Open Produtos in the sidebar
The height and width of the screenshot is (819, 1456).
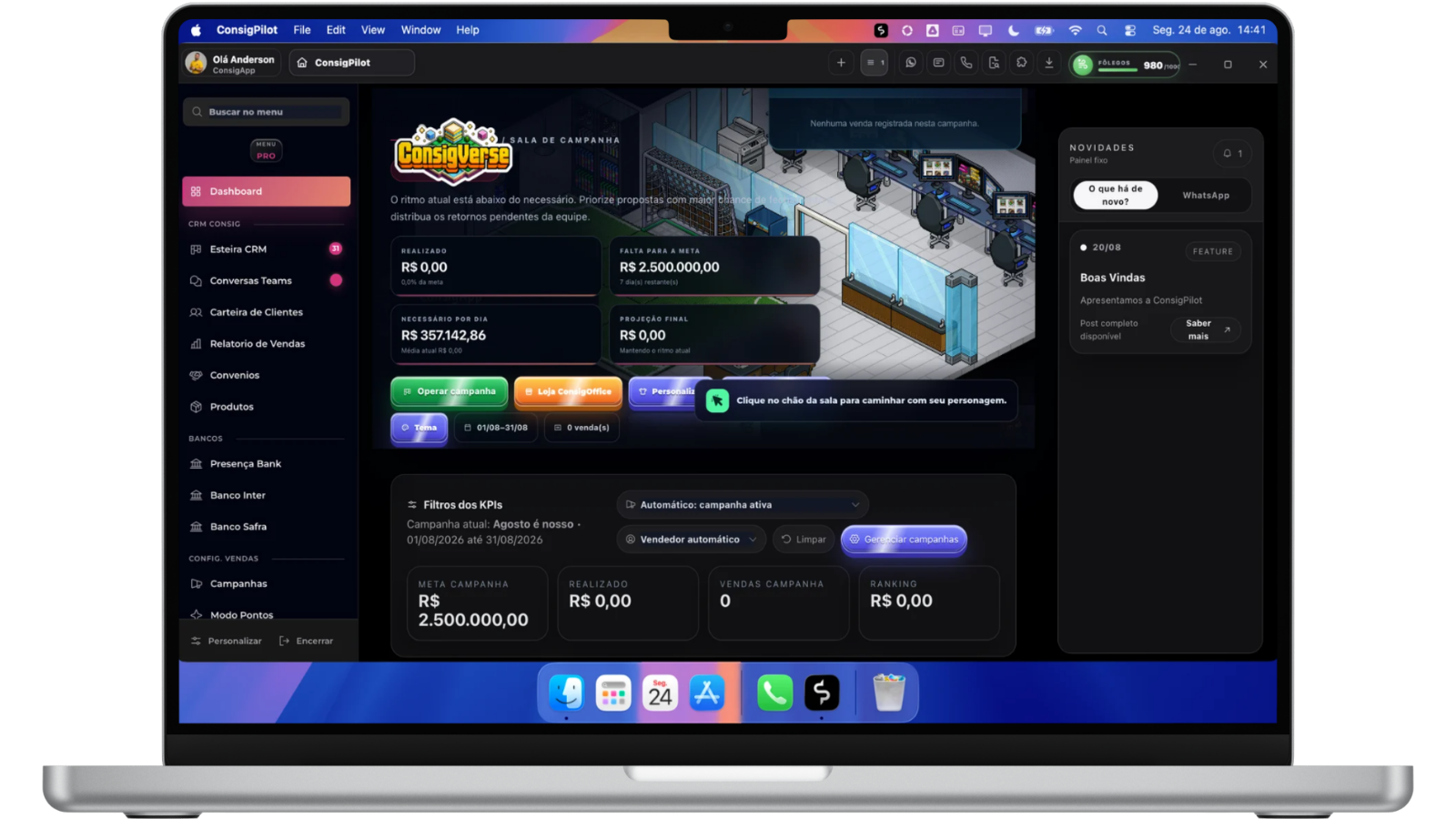[266, 407]
